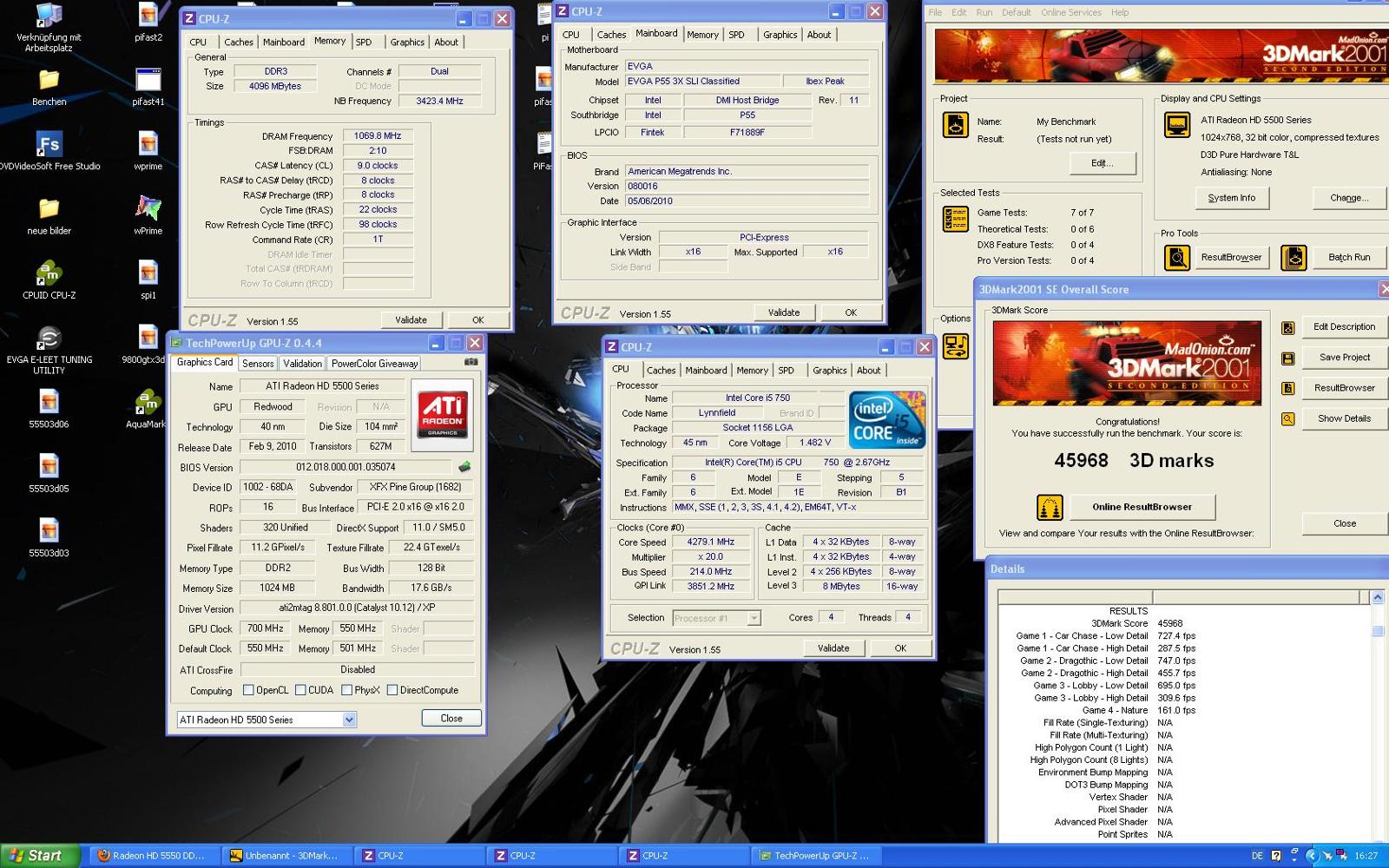
Task: Open the 55503d03 file icon
Action: (x=49, y=530)
